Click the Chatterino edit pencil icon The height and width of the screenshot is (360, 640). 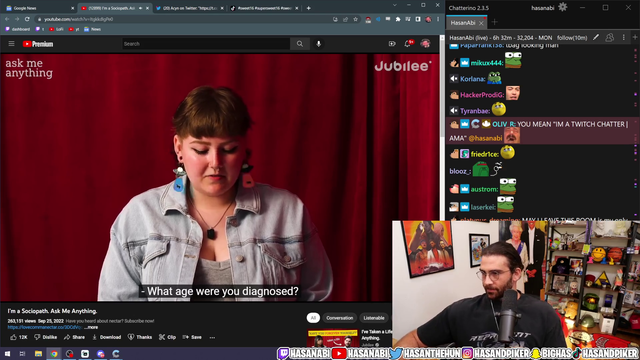coord(596,38)
